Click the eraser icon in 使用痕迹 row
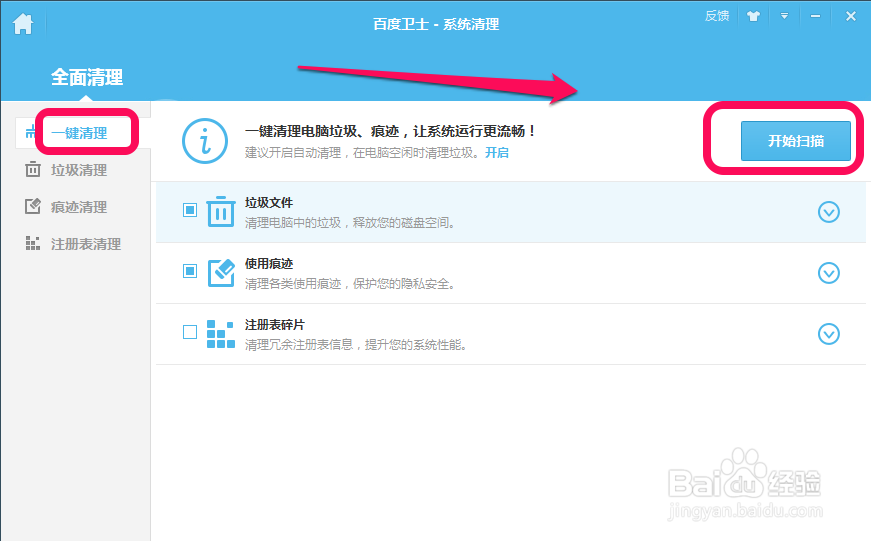871x541 pixels. (x=221, y=272)
